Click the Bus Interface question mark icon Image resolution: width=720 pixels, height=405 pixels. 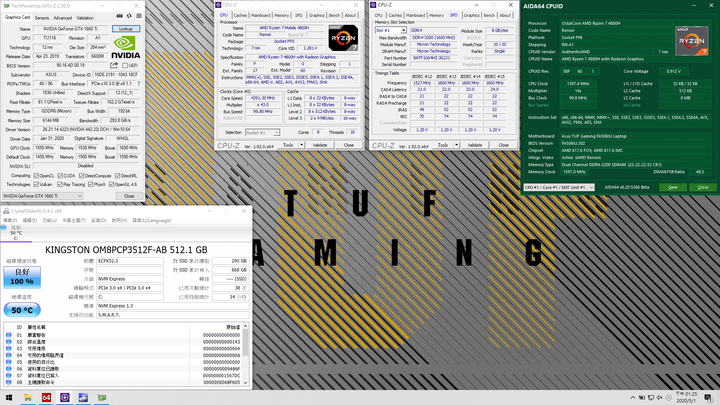coord(139,84)
